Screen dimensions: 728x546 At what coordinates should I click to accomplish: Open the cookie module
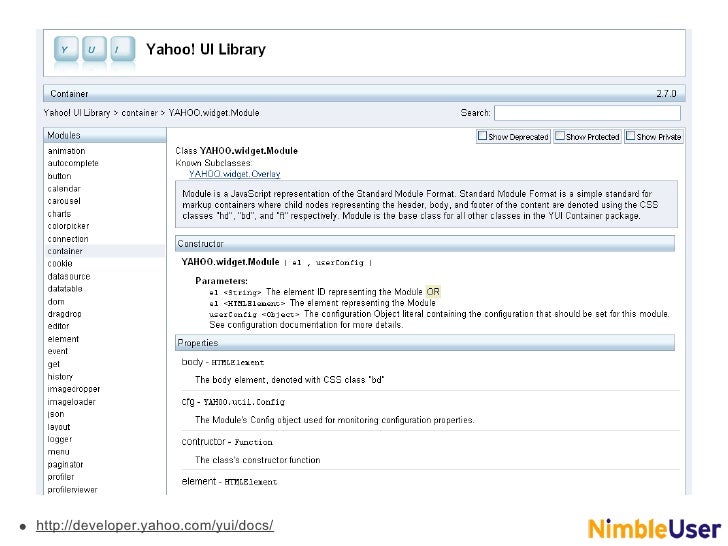pos(60,264)
